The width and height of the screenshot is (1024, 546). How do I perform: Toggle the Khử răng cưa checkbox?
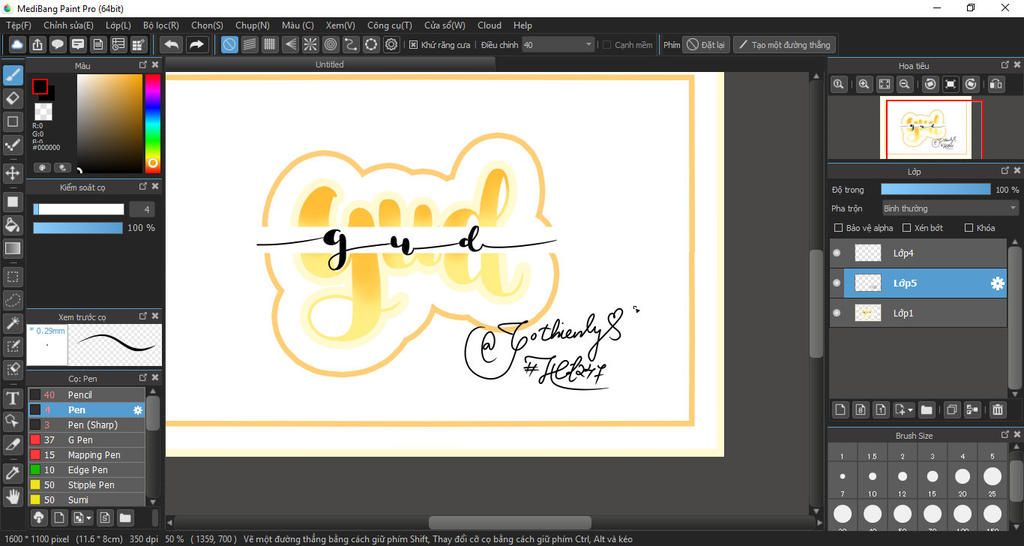[413, 45]
